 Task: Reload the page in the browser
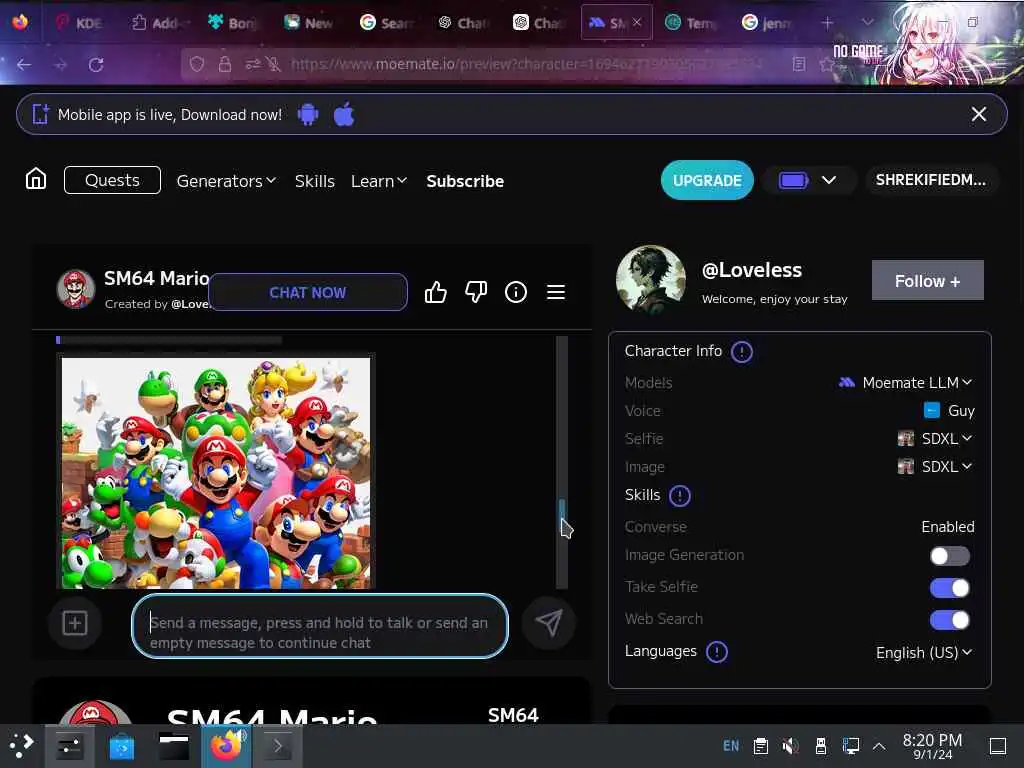pyautogui.click(x=96, y=65)
